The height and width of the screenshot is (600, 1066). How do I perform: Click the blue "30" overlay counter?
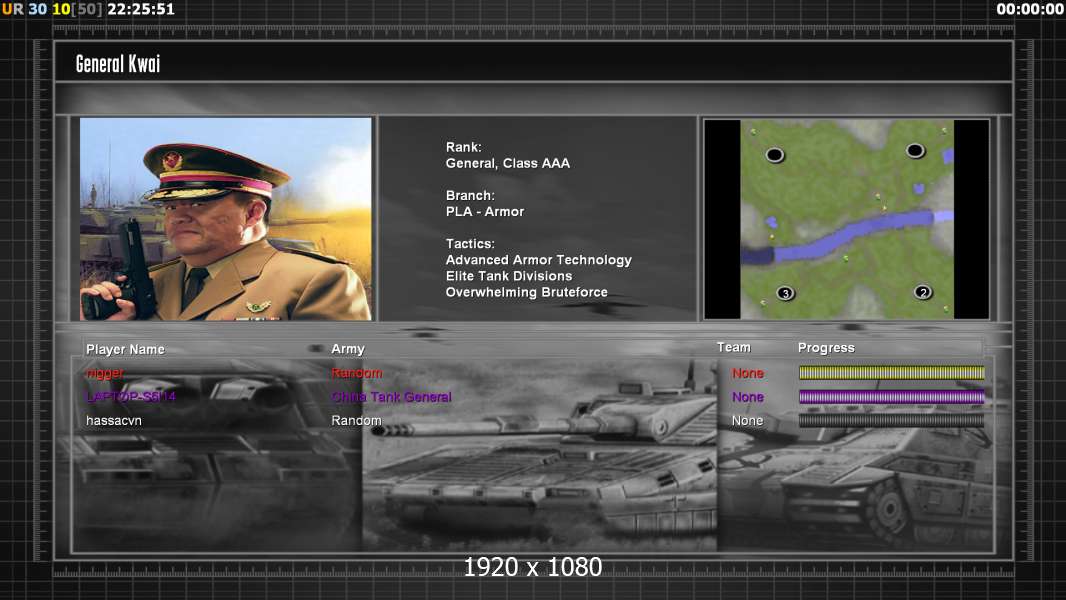point(37,9)
